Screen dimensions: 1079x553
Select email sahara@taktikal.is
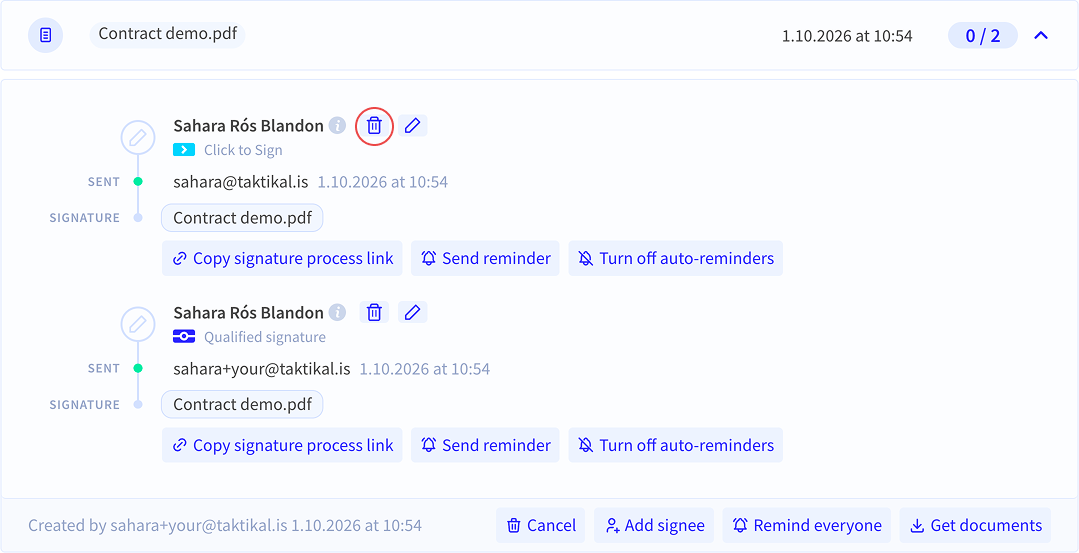click(241, 182)
